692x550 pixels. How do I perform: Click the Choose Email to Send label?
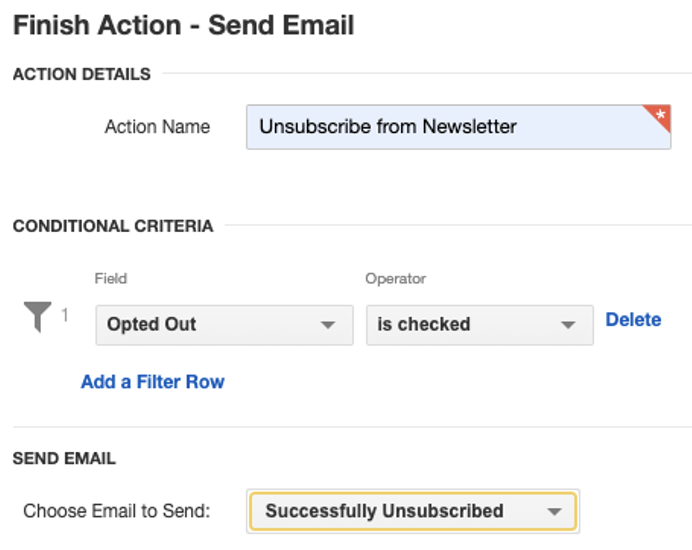click(x=117, y=511)
